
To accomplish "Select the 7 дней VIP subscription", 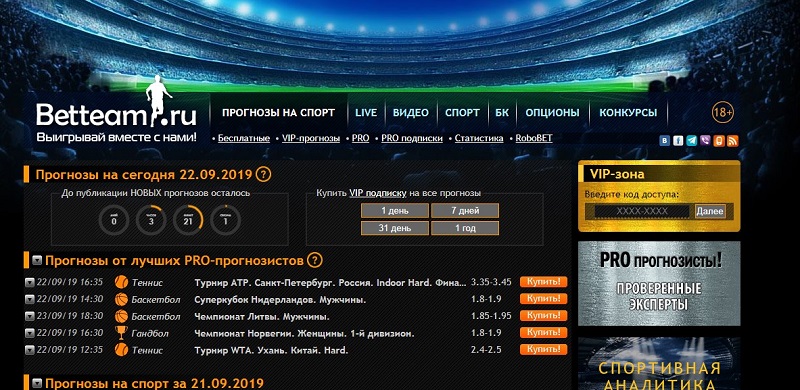I will [x=465, y=210].
